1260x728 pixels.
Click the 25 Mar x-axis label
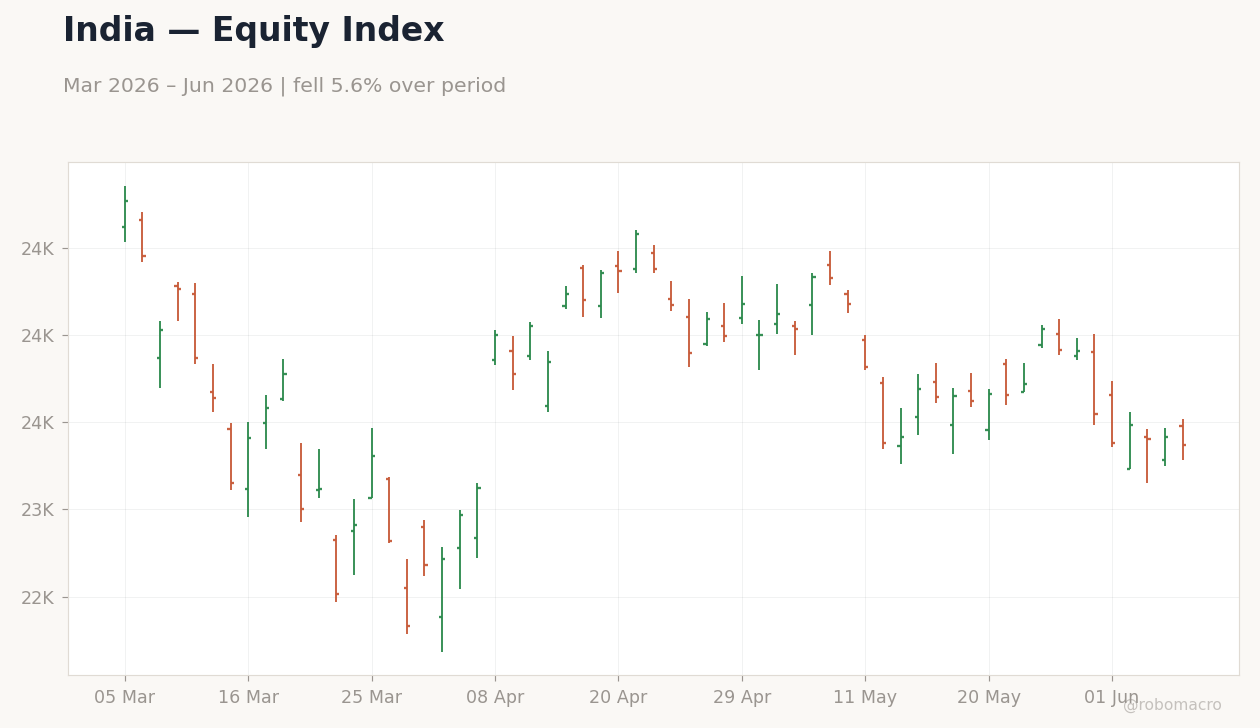pyautogui.click(x=372, y=698)
